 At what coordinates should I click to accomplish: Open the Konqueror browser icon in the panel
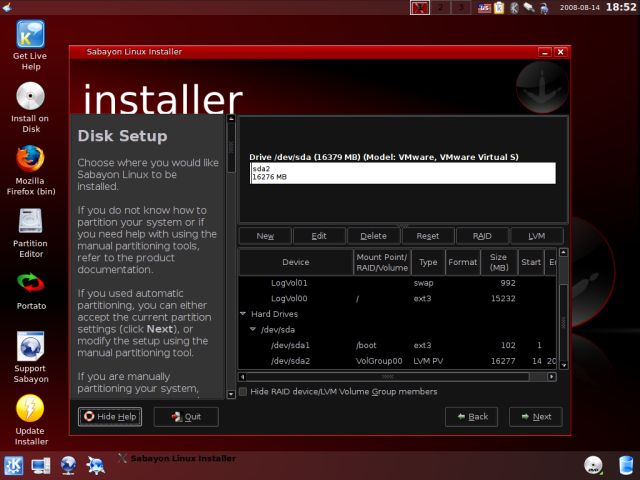click(95, 466)
